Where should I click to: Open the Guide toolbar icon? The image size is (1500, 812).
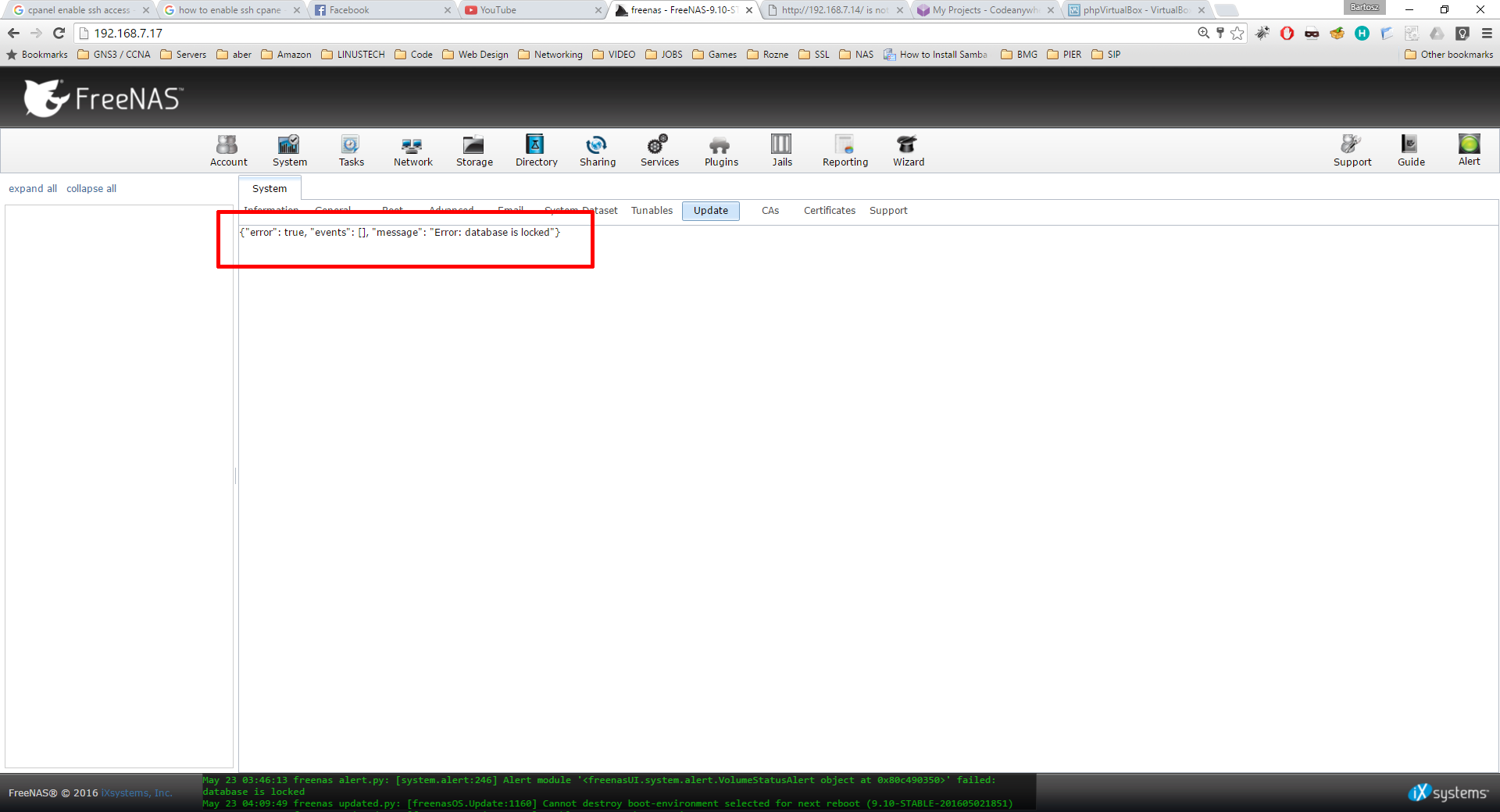1411,151
